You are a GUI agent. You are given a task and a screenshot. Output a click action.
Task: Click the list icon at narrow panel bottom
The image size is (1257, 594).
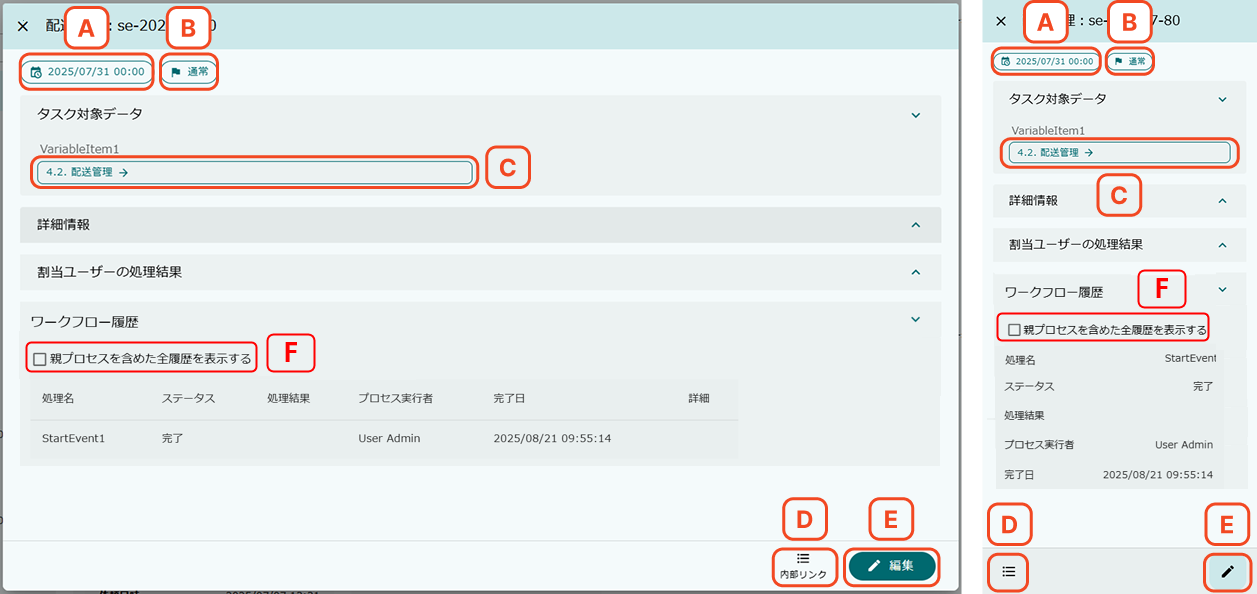coord(1009,571)
